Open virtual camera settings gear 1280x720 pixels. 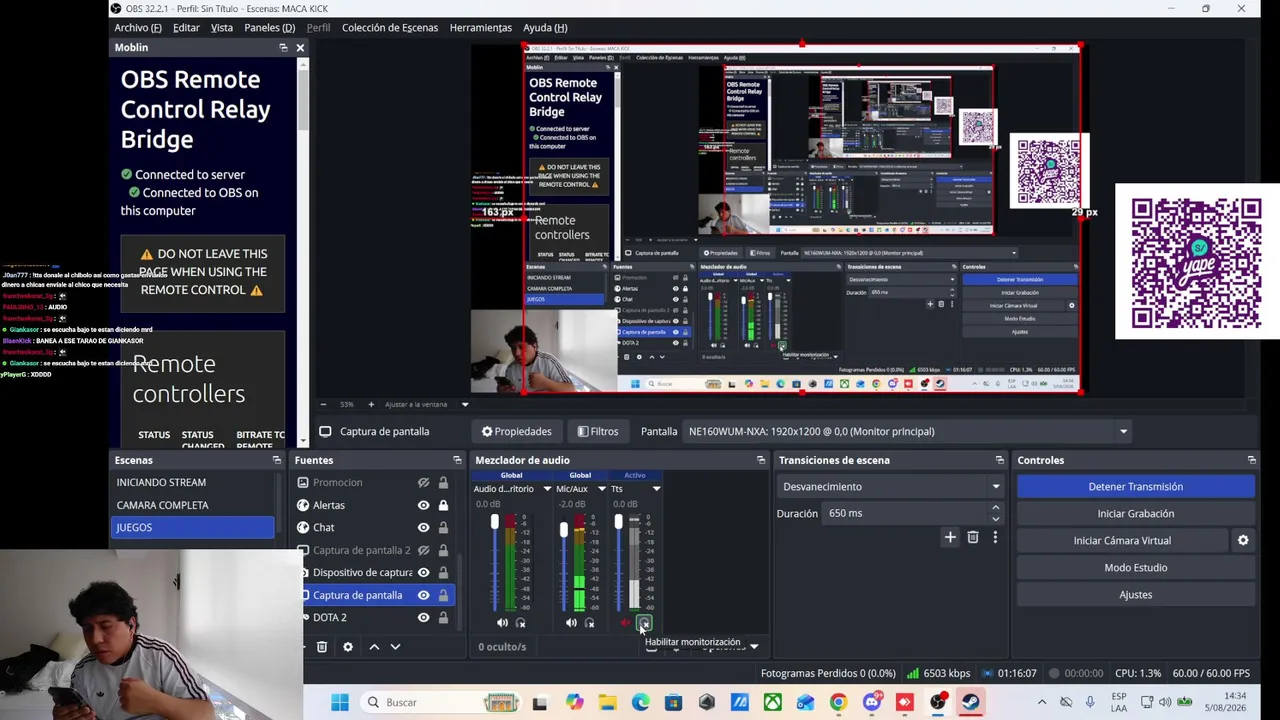tap(1243, 540)
